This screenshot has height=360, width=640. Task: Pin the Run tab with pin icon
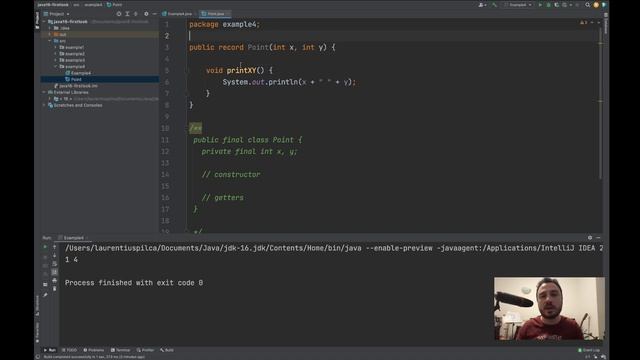45,295
